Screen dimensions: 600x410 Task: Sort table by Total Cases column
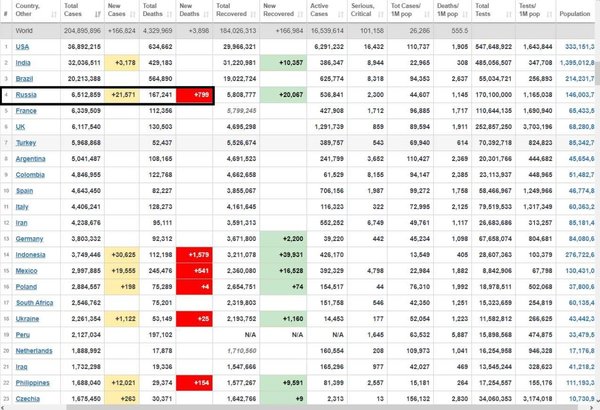click(82, 10)
